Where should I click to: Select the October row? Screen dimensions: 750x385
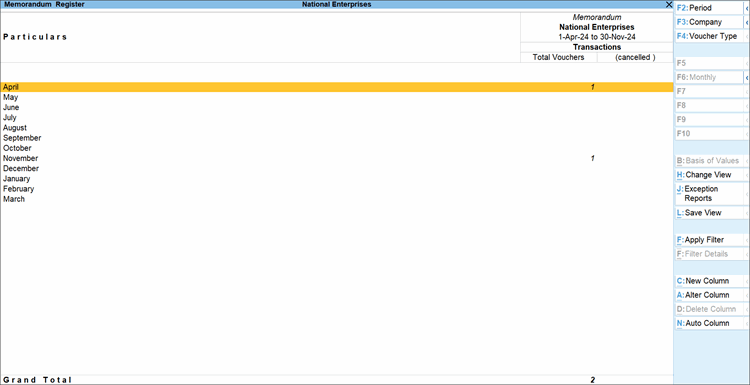(337, 148)
